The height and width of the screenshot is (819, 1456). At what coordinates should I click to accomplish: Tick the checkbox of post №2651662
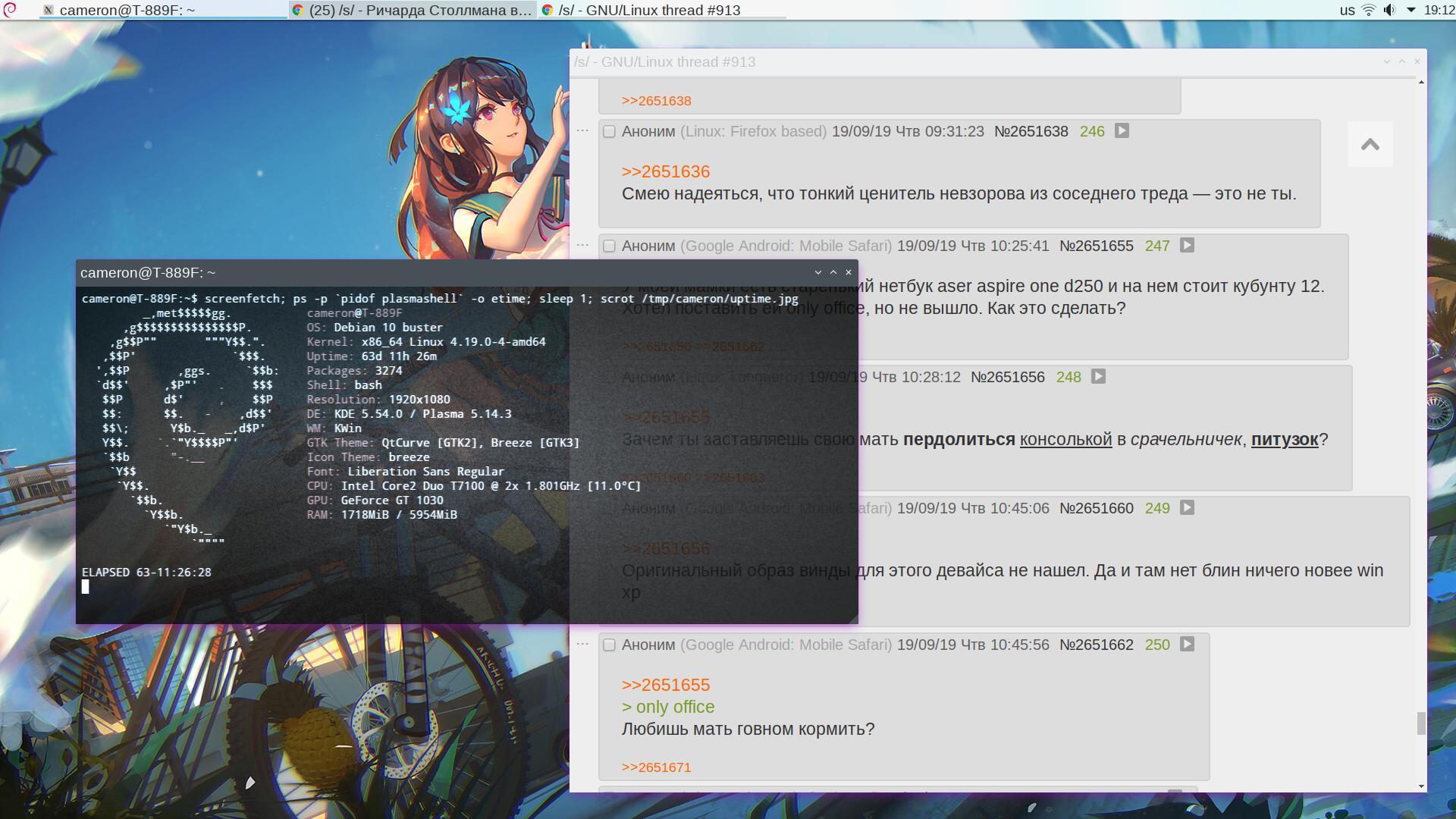609,645
